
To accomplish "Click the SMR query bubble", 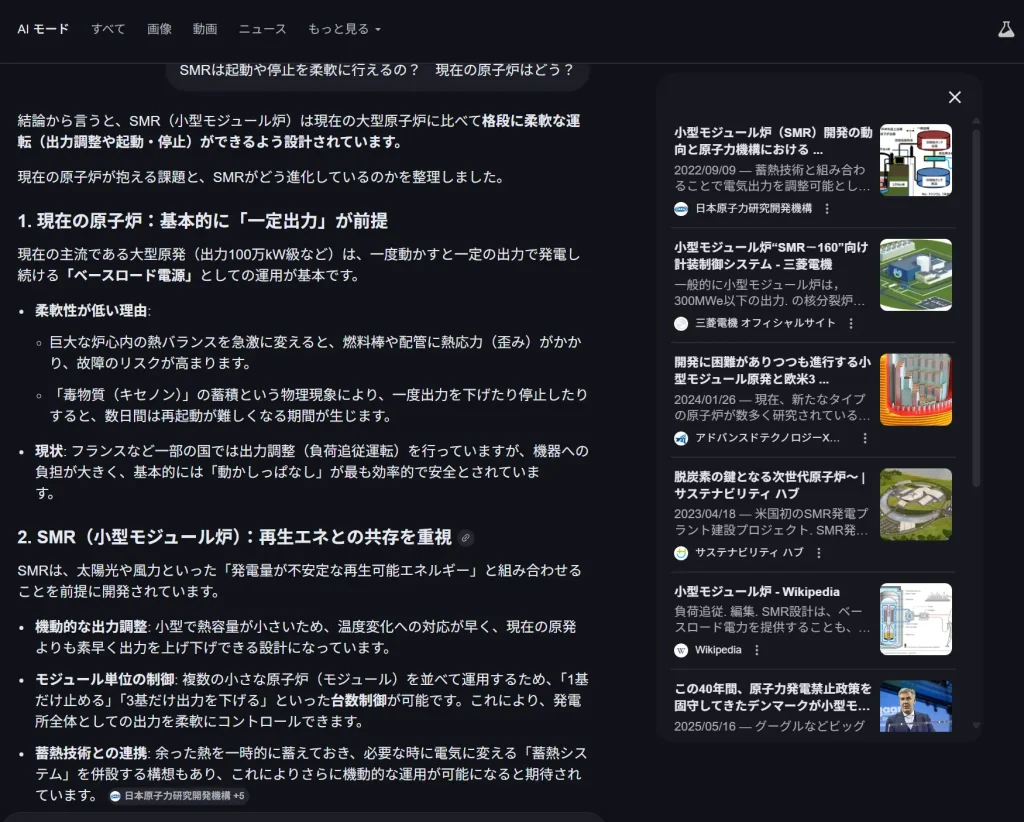I will 376,70.
